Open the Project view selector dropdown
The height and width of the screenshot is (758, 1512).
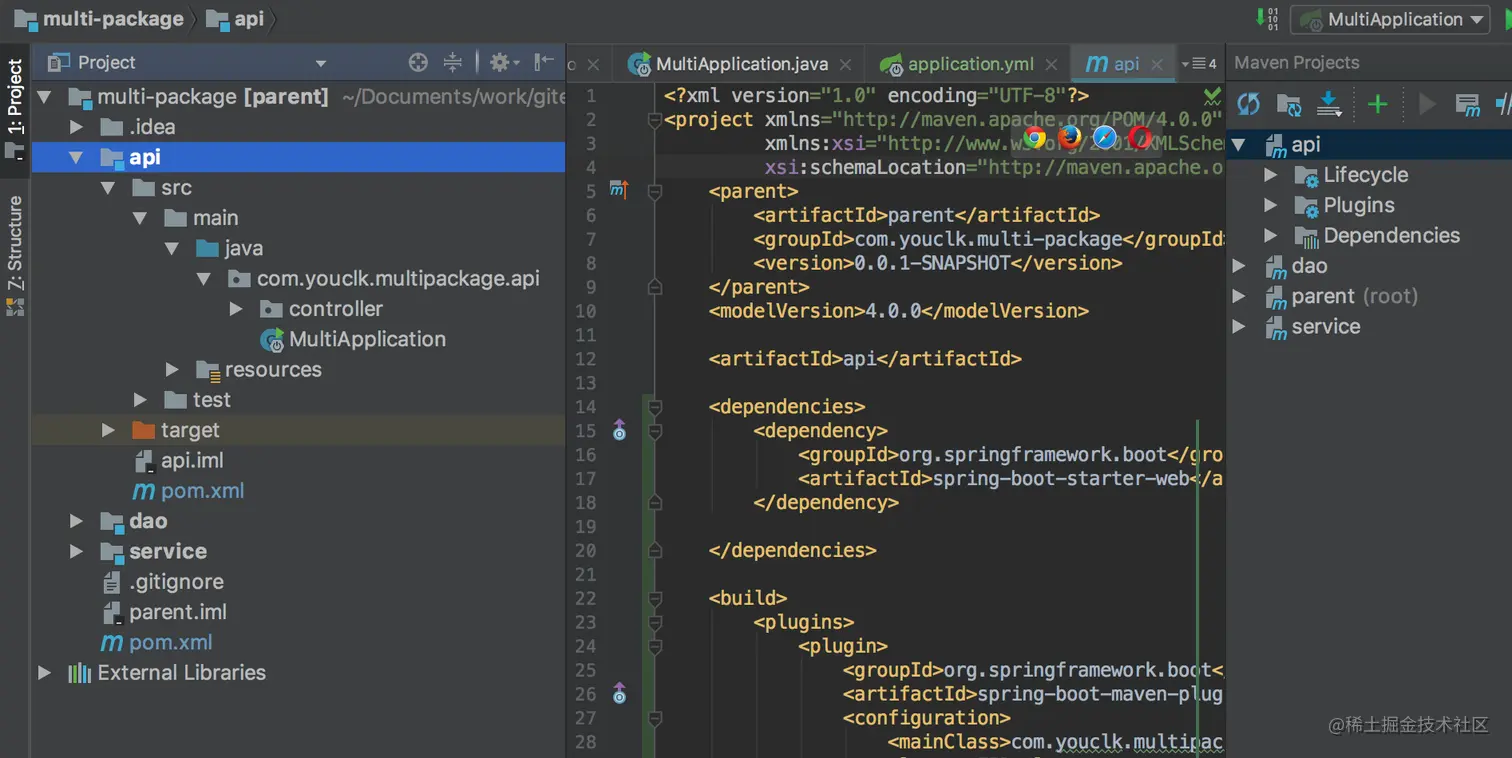tap(321, 63)
